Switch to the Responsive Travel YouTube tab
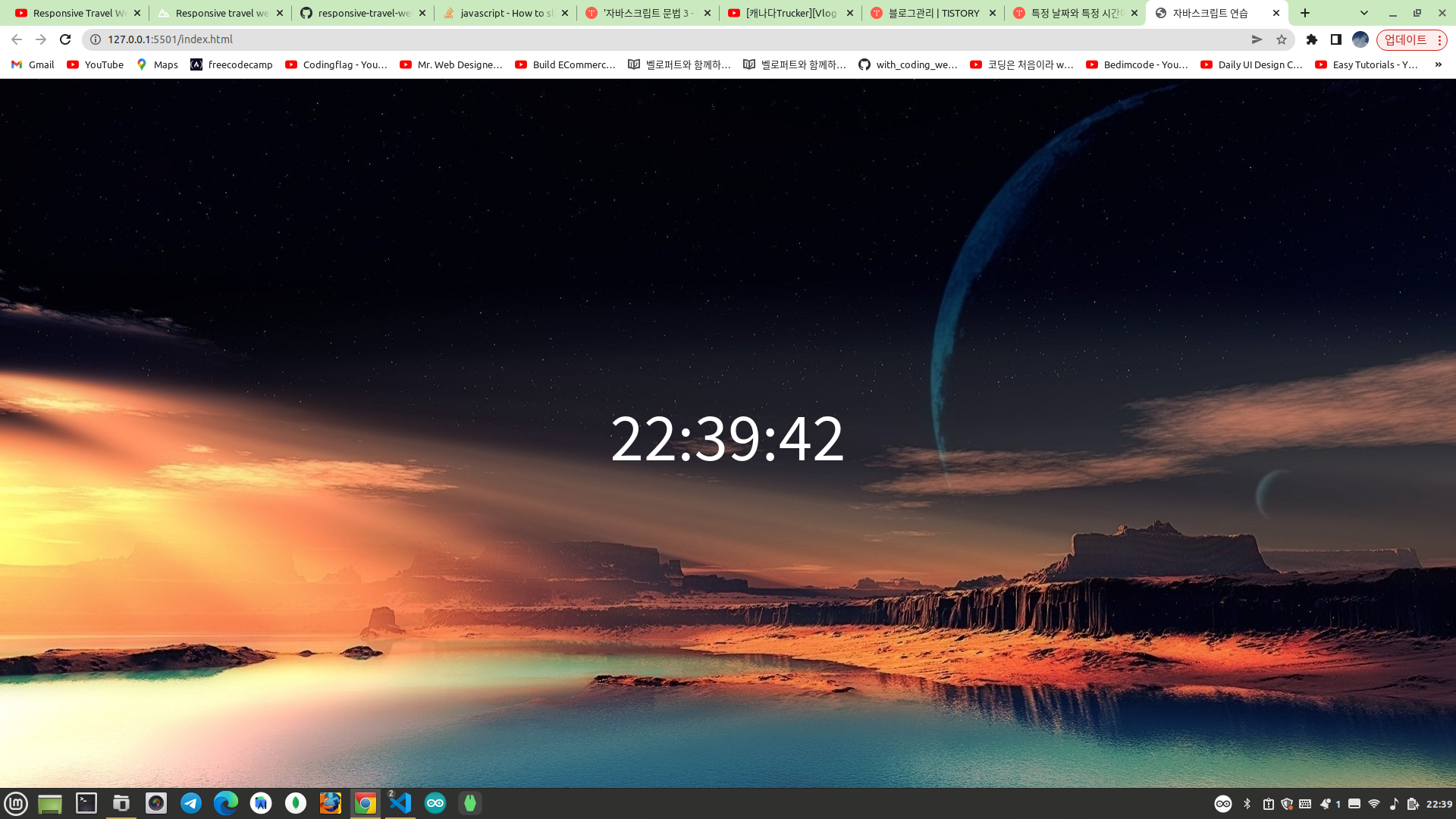Image resolution: width=1456 pixels, height=819 pixels. tap(72, 13)
